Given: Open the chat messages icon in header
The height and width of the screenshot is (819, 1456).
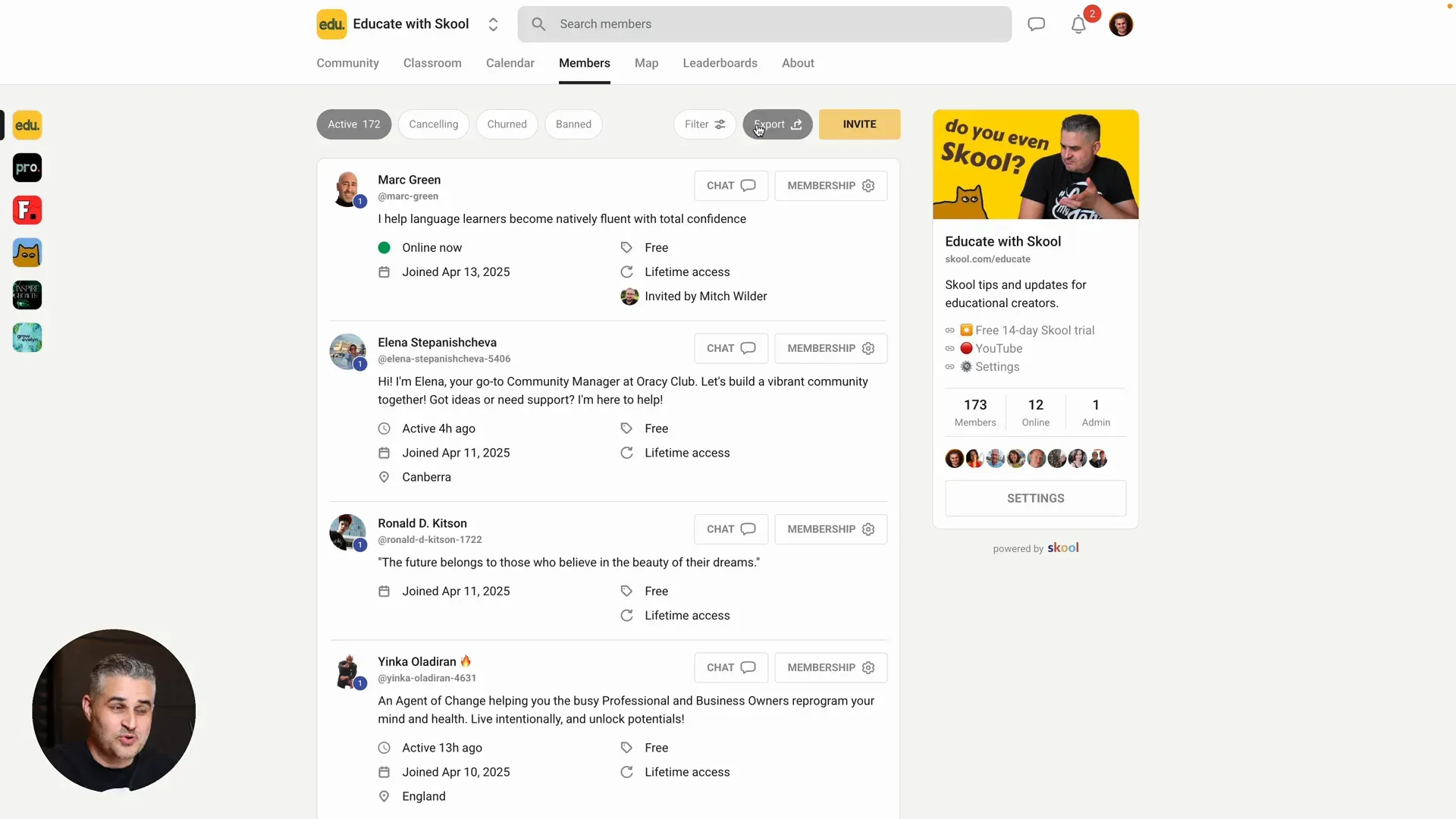Looking at the screenshot, I should tap(1036, 24).
